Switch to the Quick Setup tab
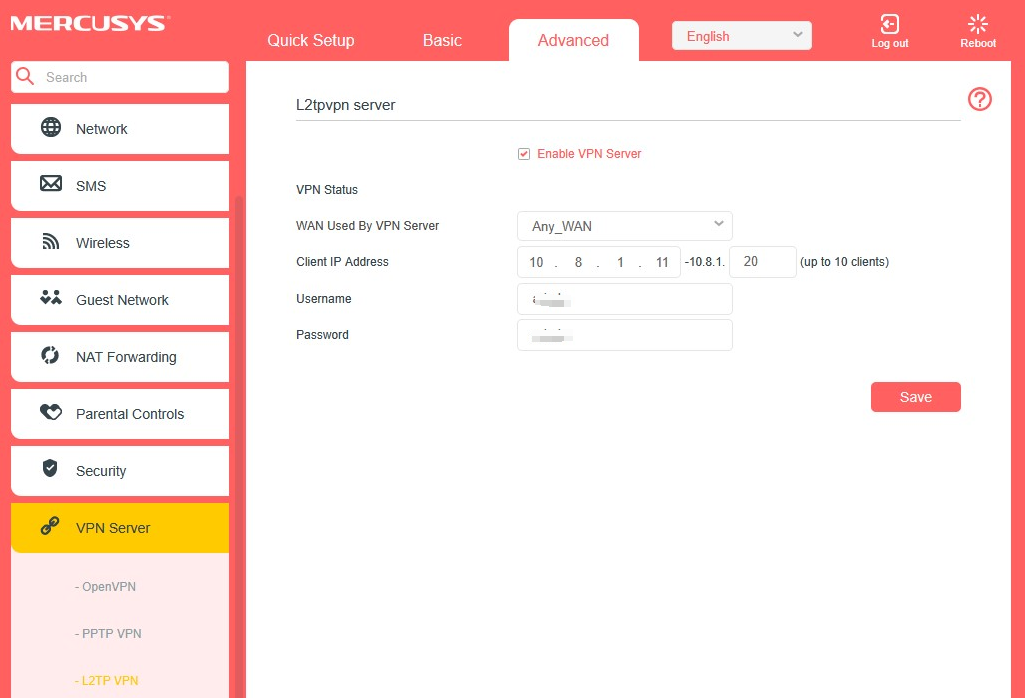 (x=310, y=40)
